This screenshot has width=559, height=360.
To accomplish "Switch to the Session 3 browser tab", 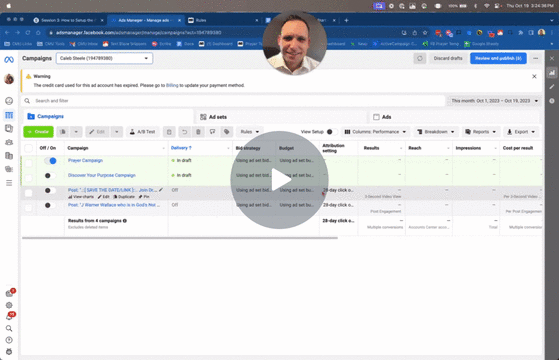I will click(67, 20).
